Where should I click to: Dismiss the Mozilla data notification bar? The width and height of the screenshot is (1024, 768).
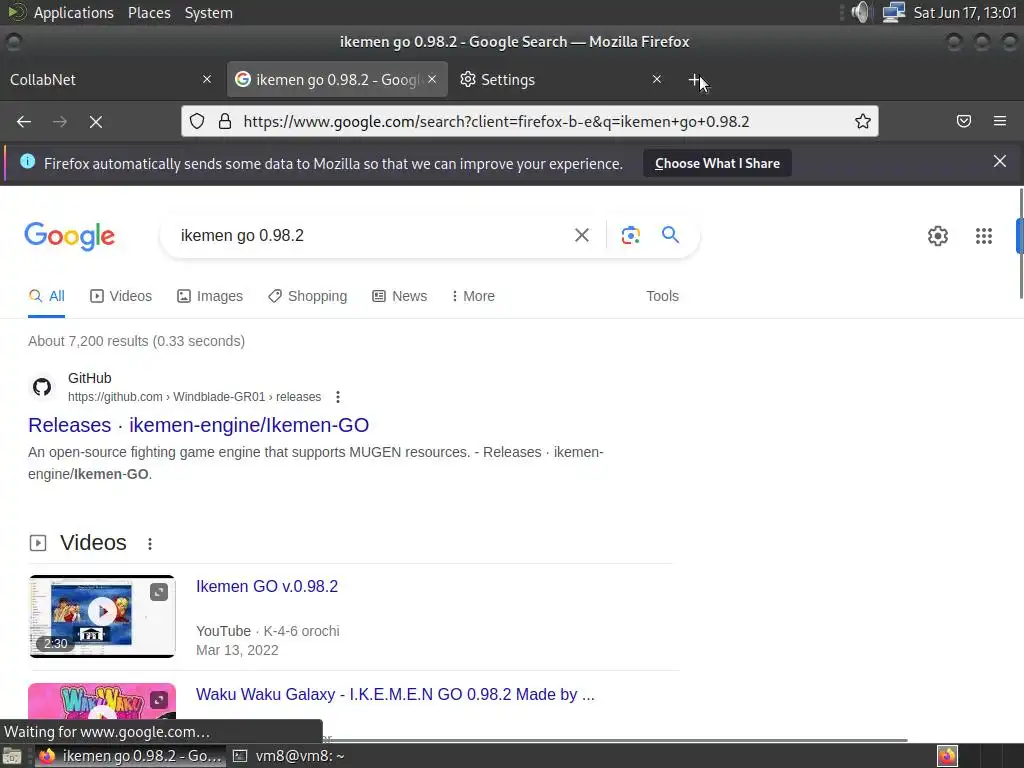pos(1000,161)
